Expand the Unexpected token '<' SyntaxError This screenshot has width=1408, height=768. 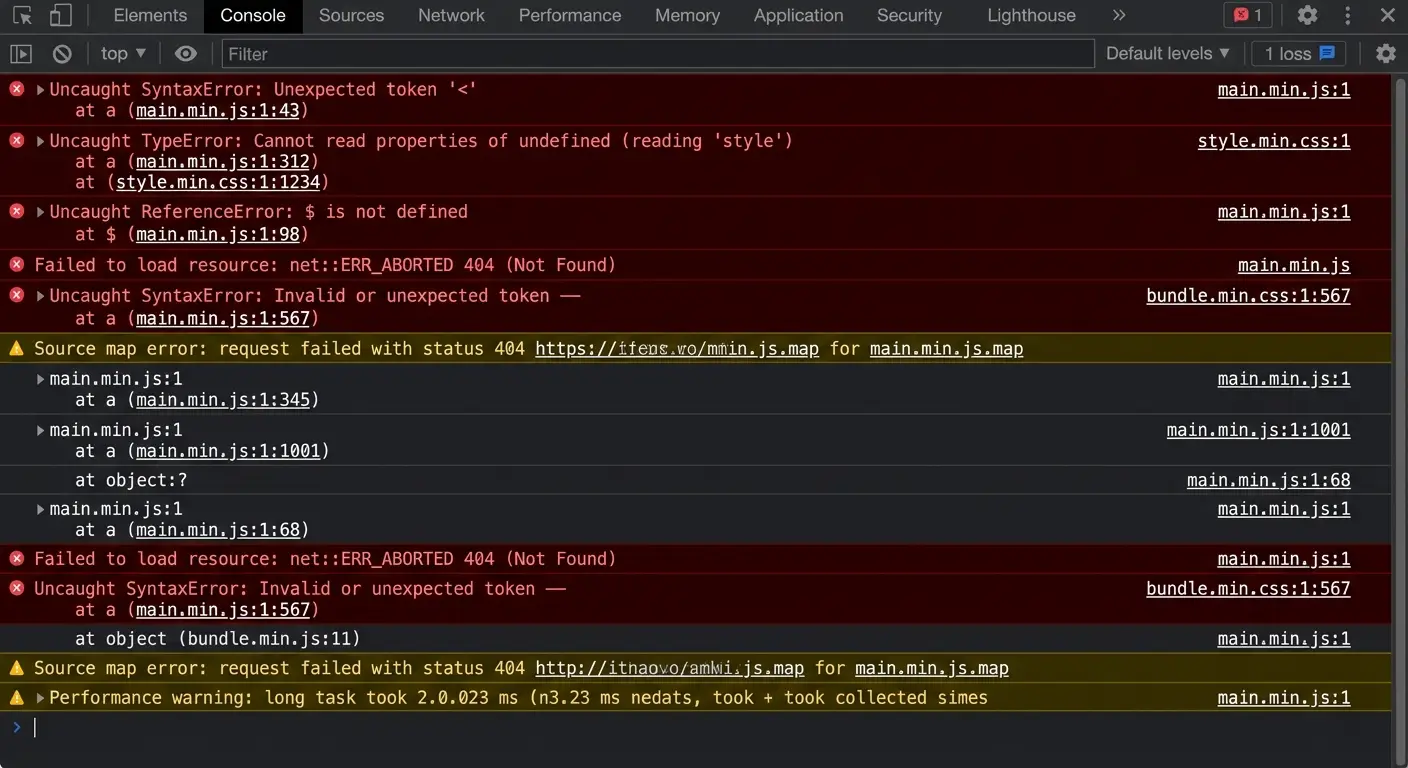point(40,90)
